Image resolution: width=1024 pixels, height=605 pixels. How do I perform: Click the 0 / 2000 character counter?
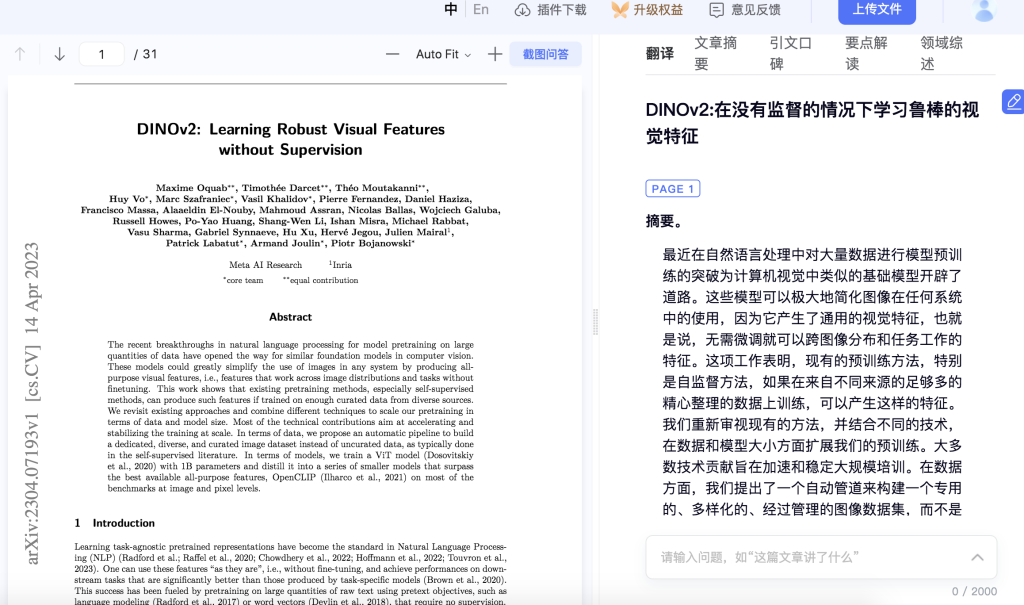coord(974,591)
